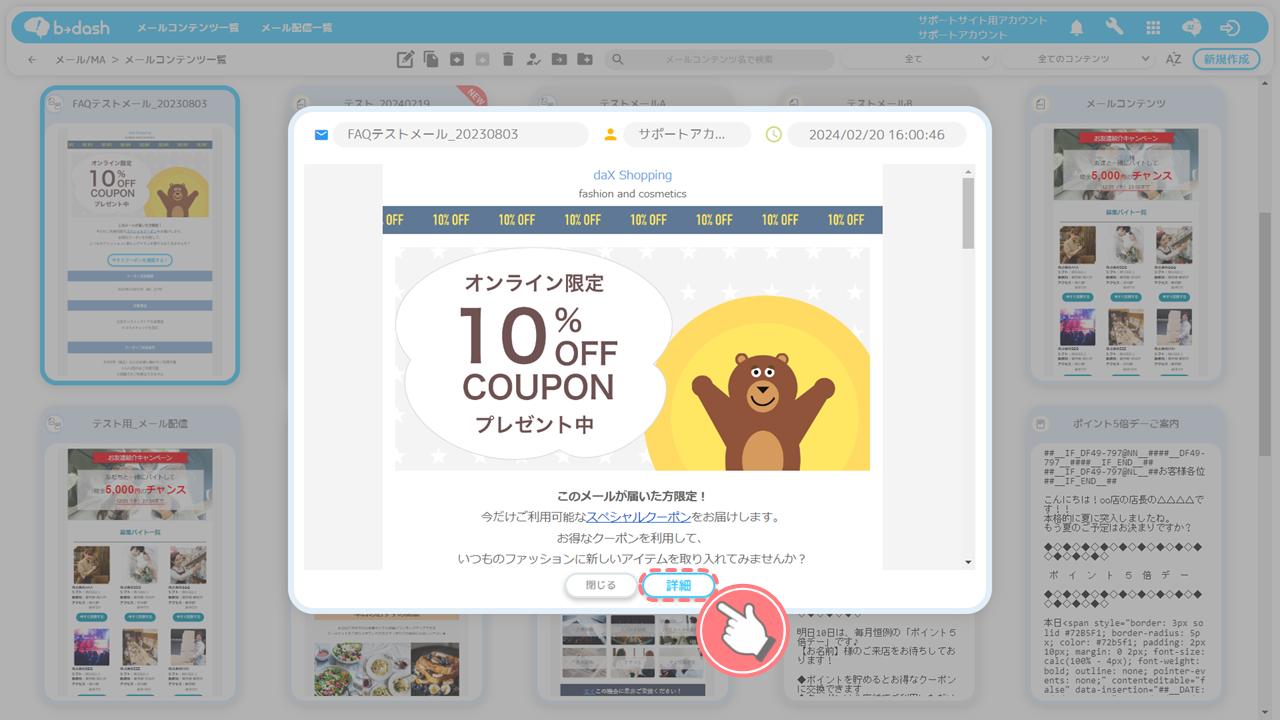The height and width of the screenshot is (720, 1280).
Task: Click the type icon on the テストメールB card
Action: (x=794, y=103)
